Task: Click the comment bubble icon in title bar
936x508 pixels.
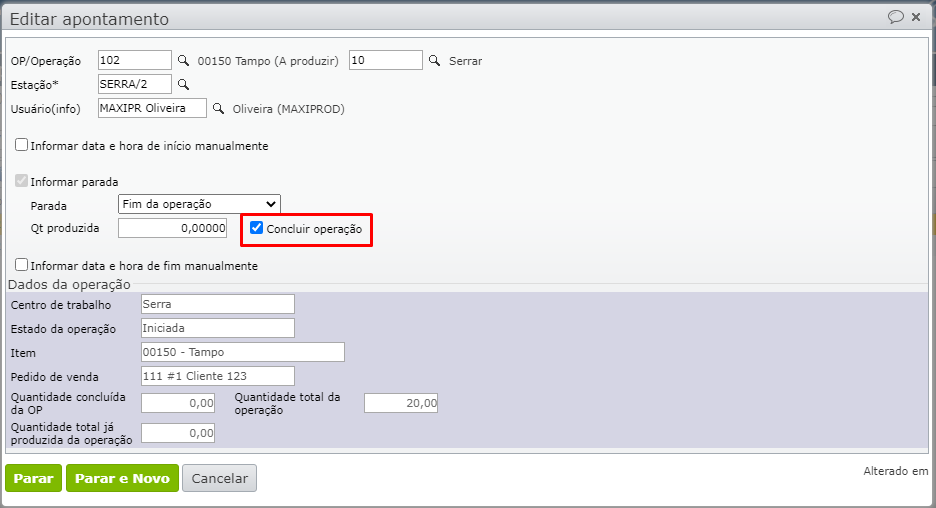Action: [895, 17]
